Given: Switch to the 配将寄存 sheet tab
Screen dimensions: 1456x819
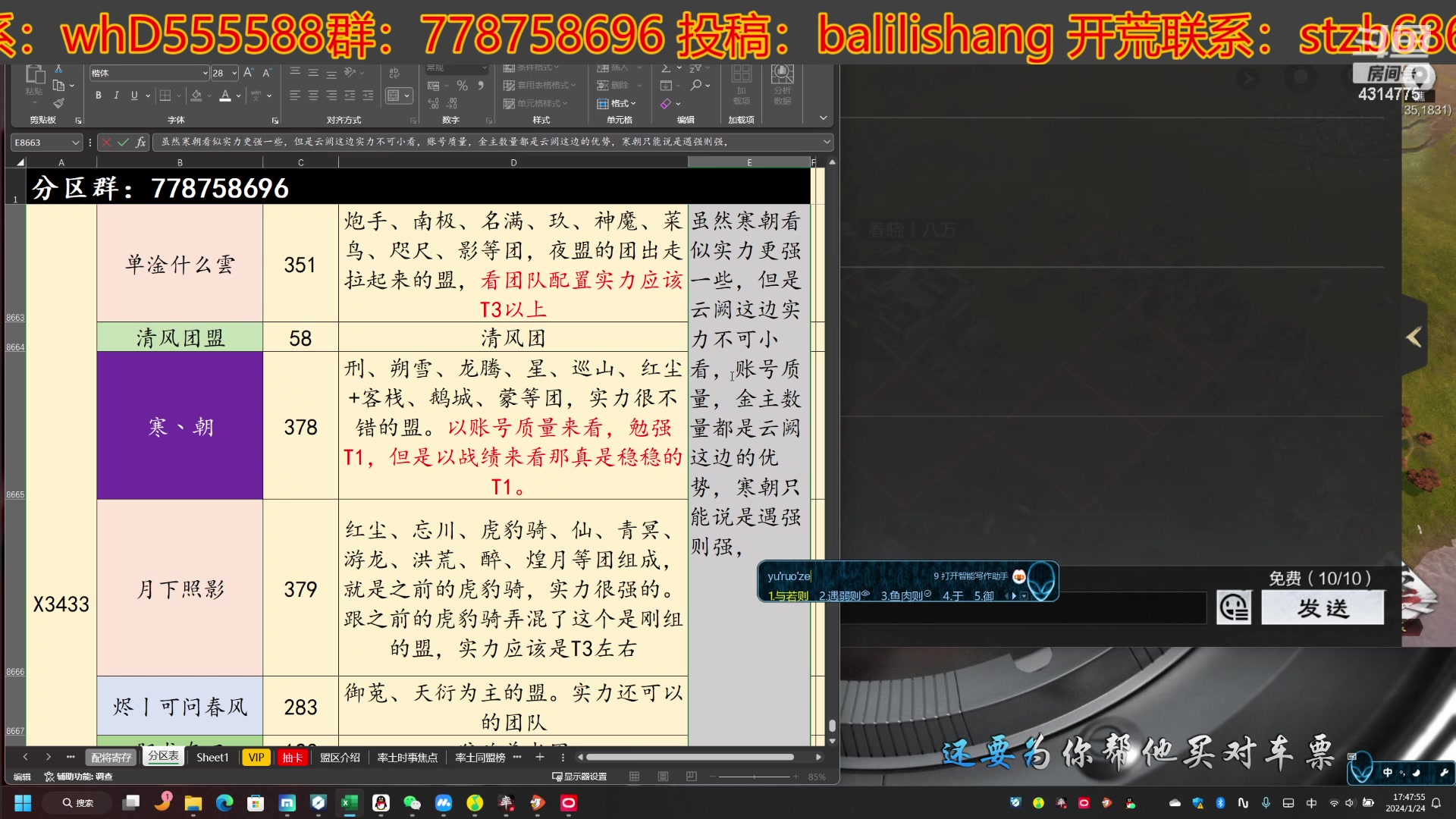Looking at the screenshot, I should click(x=111, y=757).
